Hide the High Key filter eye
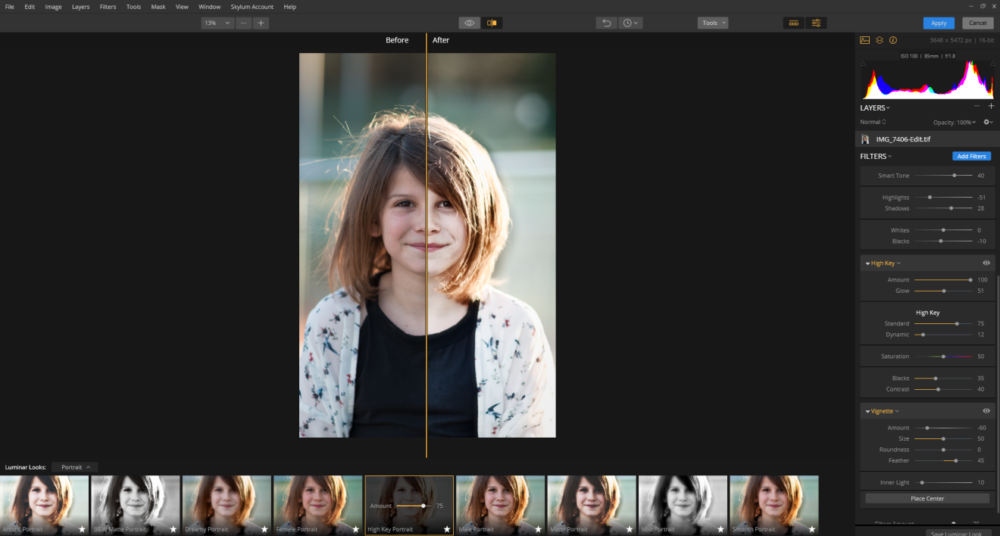Screen dimensions: 1000x536 pos(986,263)
